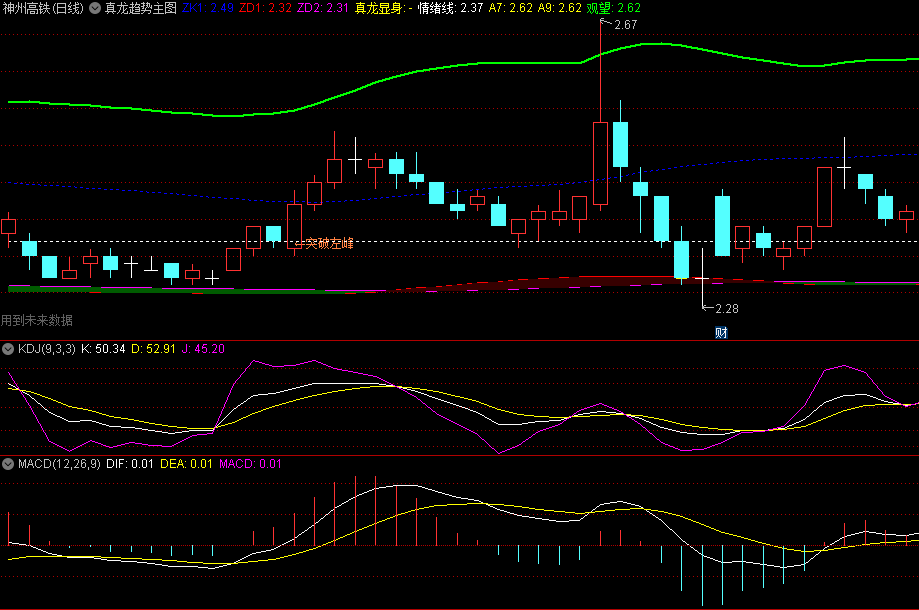Click the 2.67 high price marker

(x=625, y=25)
